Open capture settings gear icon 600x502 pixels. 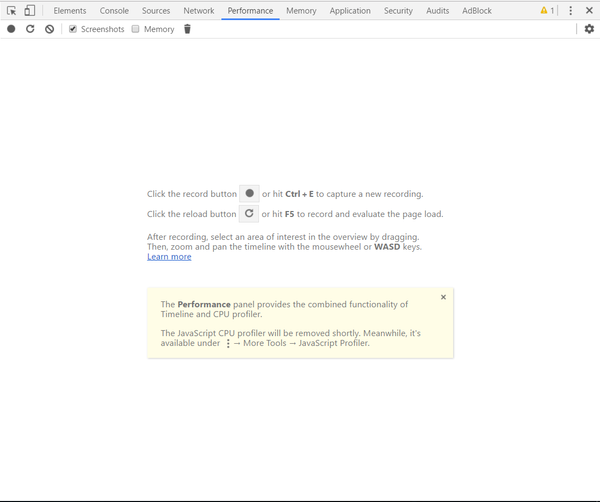589,29
